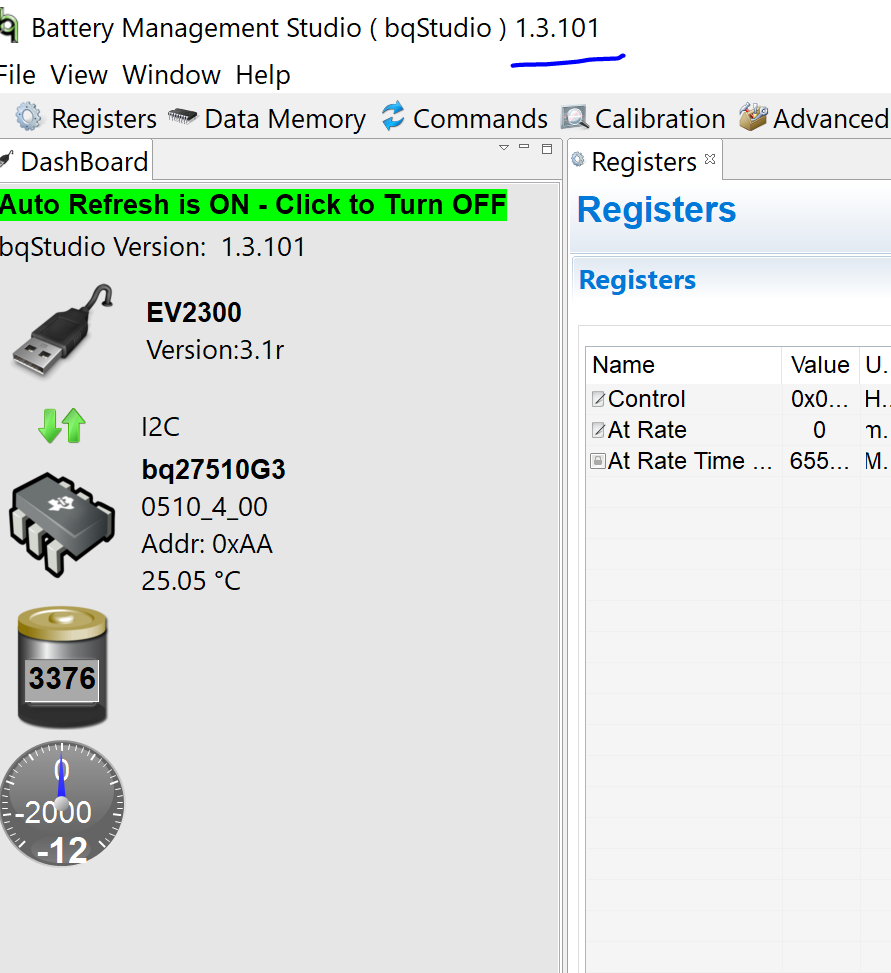Open Data Memory view from toolbar label
The image size is (891, 973).
pyautogui.click(x=285, y=119)
